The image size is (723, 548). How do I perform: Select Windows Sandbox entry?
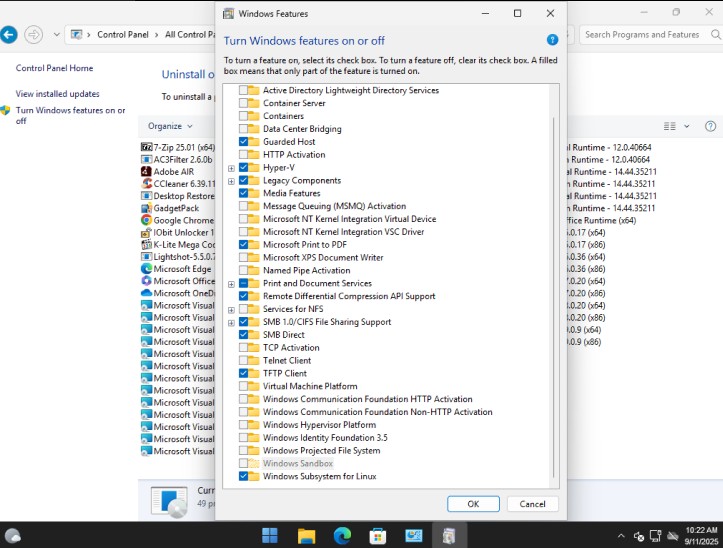click(x=298, y=463)
